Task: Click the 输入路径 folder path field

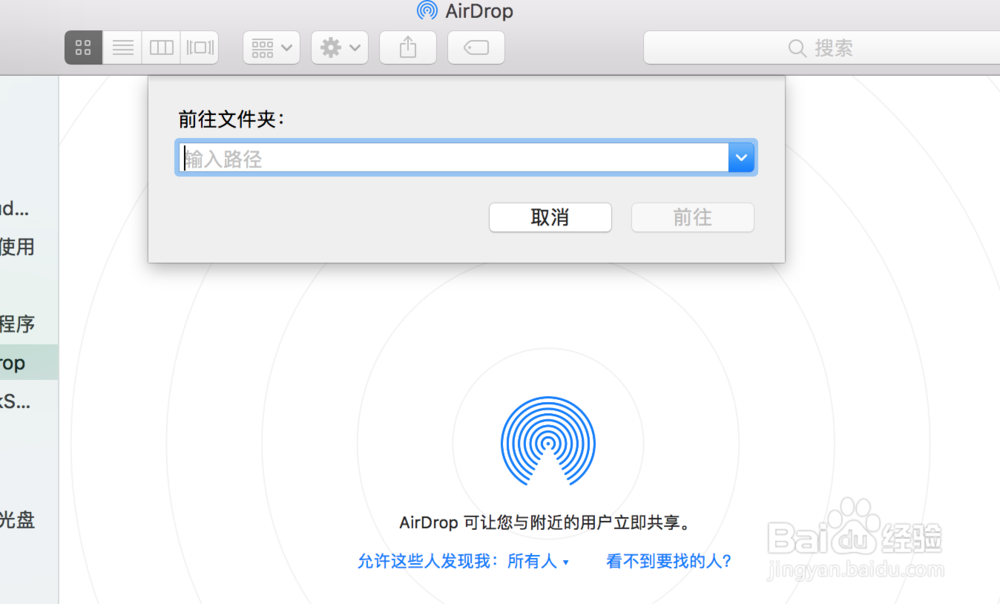Action: click(x=452, y=158)
